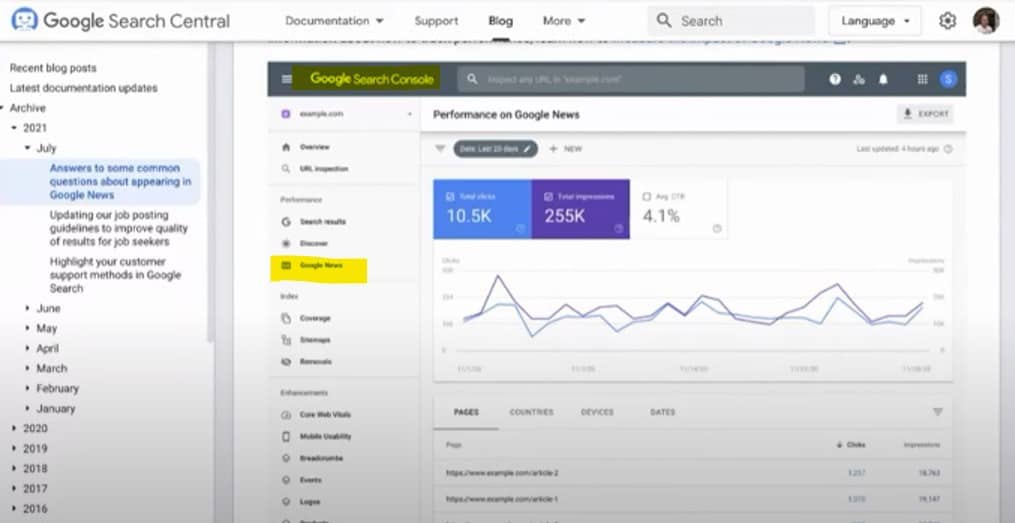Click the Core Web Vitals gauge icon
The height and width of the screenshot is (523, 1015).
[x=285, y=414]
